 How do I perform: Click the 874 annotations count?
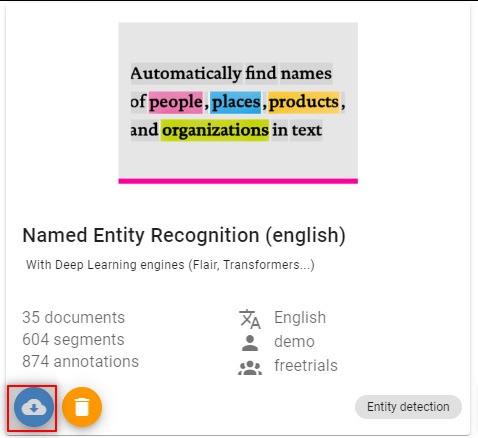click(x=81, y=361)
